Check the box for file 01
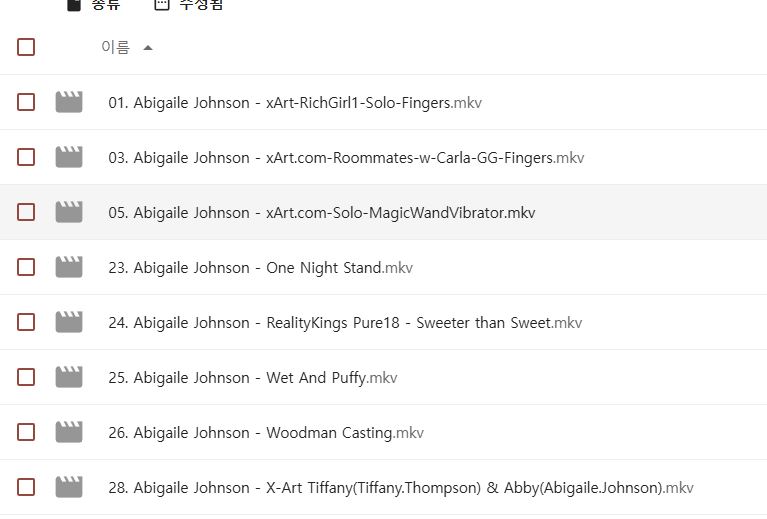The width and height of the screenshot is (767, 519). pyautogui.click(x=26, y=102)
